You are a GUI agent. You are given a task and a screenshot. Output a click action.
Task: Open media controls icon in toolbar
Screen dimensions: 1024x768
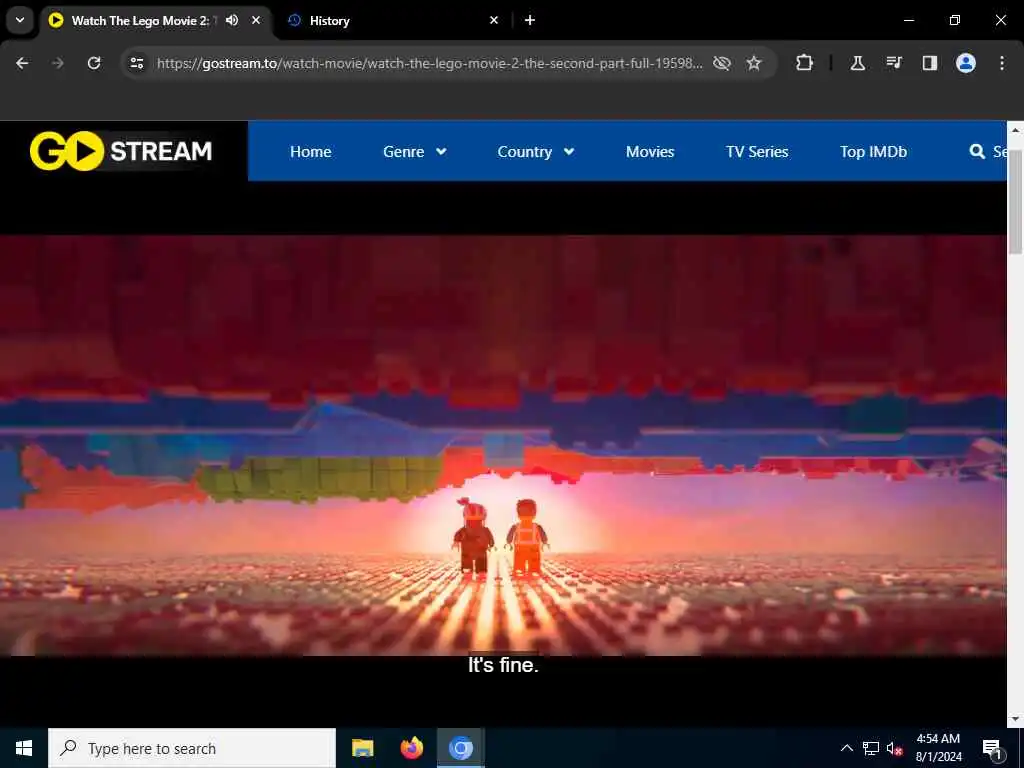click(894, 63)
